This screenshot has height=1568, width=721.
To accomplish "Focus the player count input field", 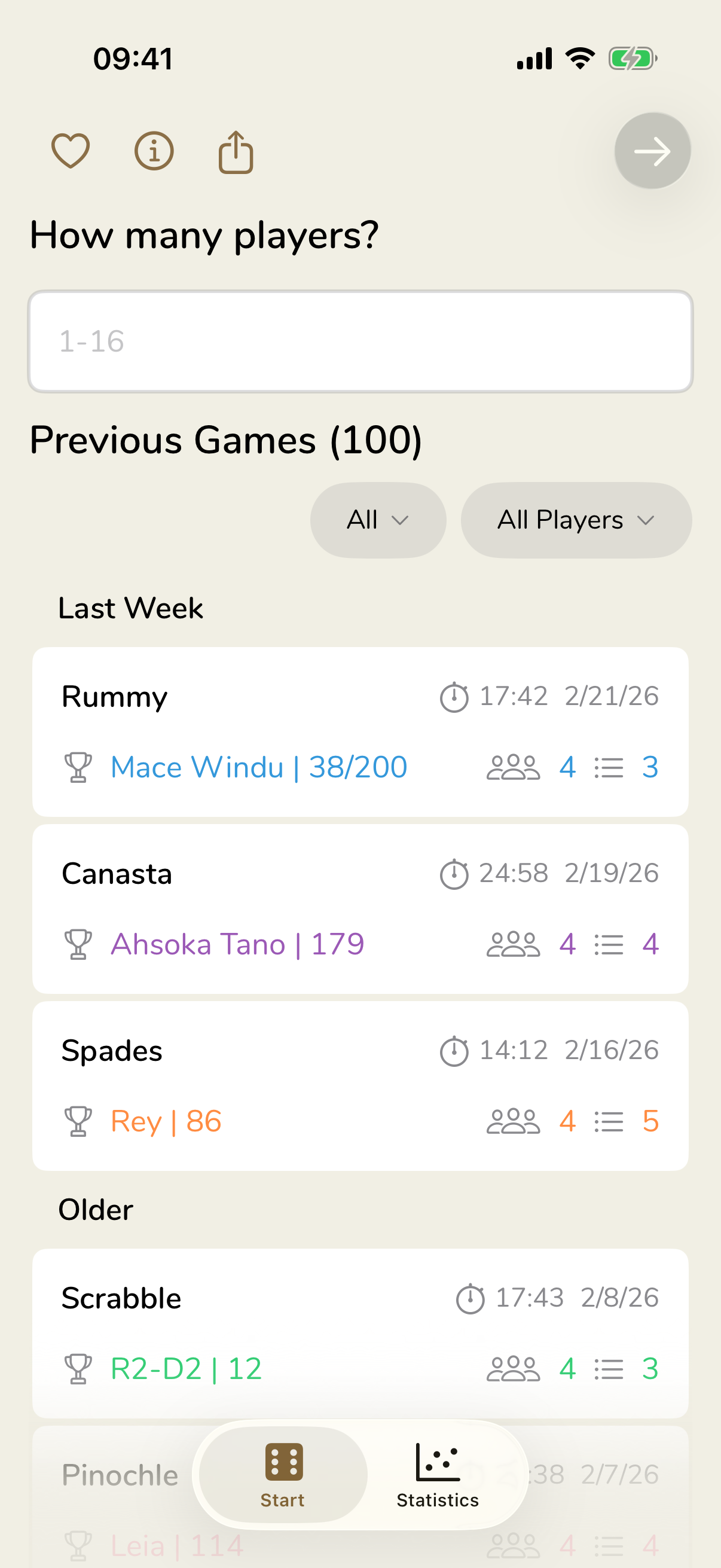I will tap(360, 341).
